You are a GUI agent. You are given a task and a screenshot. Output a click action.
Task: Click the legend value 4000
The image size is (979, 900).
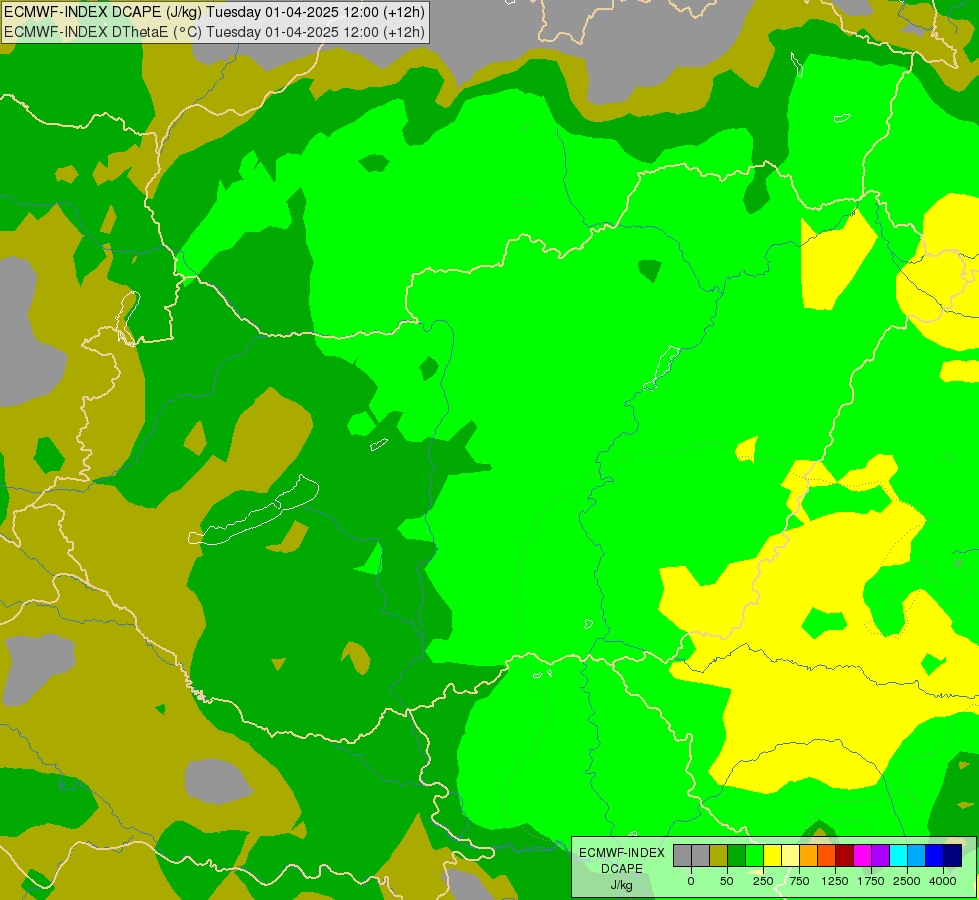tap(943, 881)
